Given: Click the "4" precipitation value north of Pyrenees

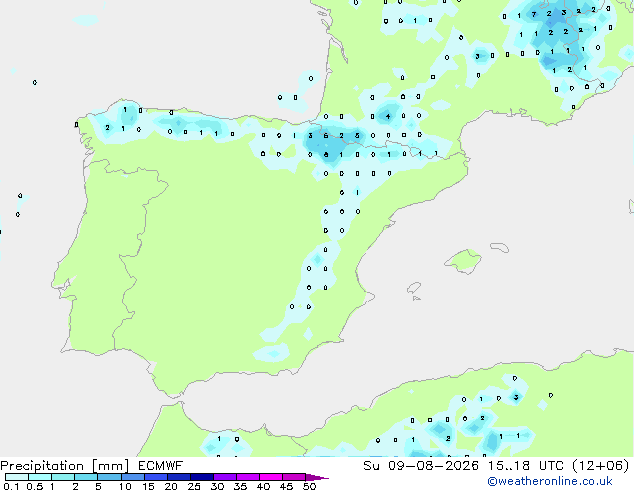Looking at the screenshot, I should click(x=387, y=116).
